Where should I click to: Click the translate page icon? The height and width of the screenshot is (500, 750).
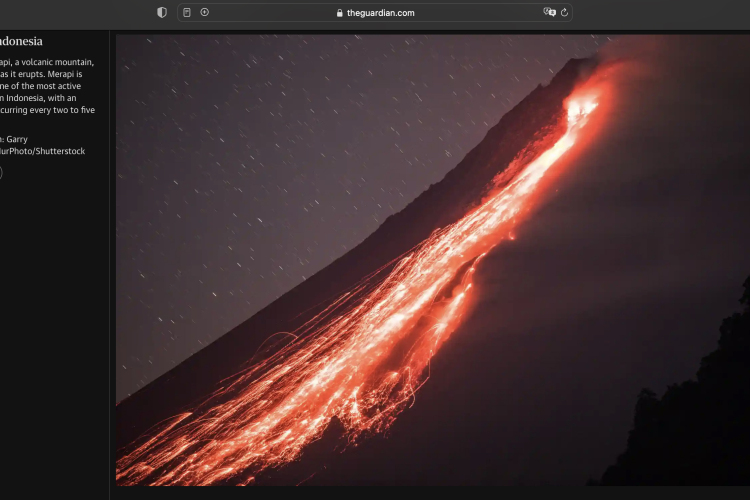(x=549, y=12)
